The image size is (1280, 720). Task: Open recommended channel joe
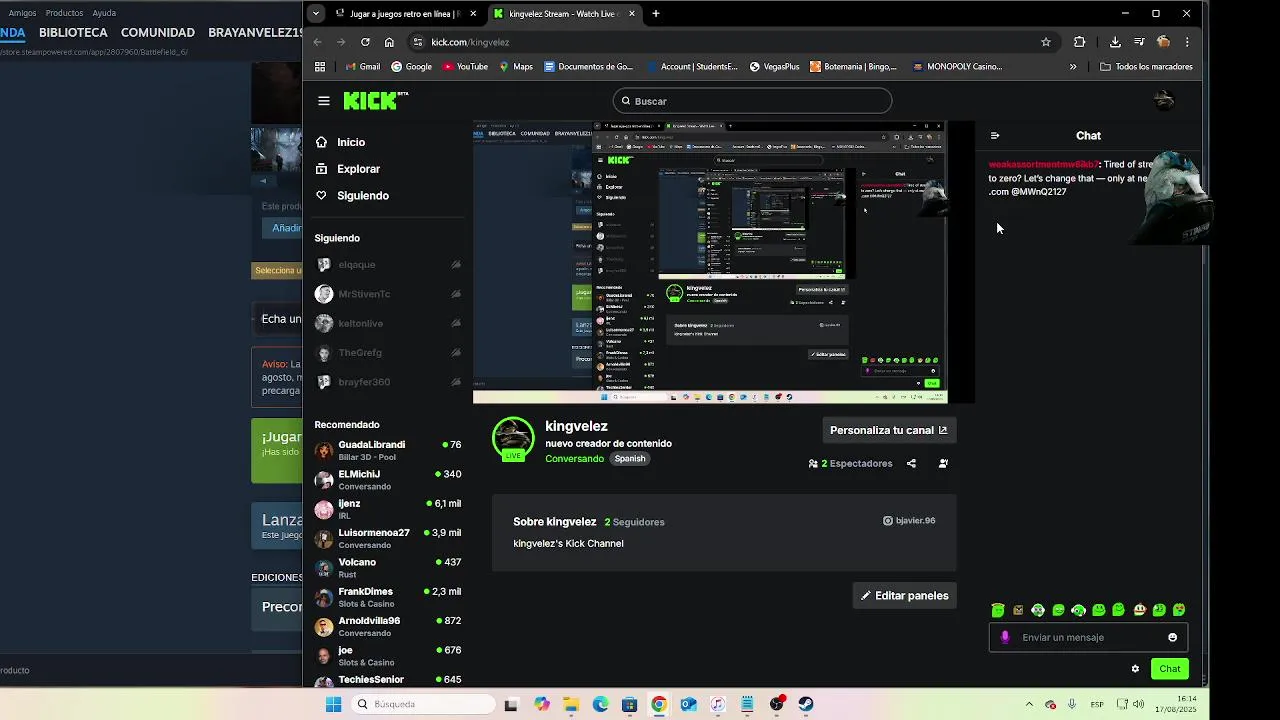(387, 656)
